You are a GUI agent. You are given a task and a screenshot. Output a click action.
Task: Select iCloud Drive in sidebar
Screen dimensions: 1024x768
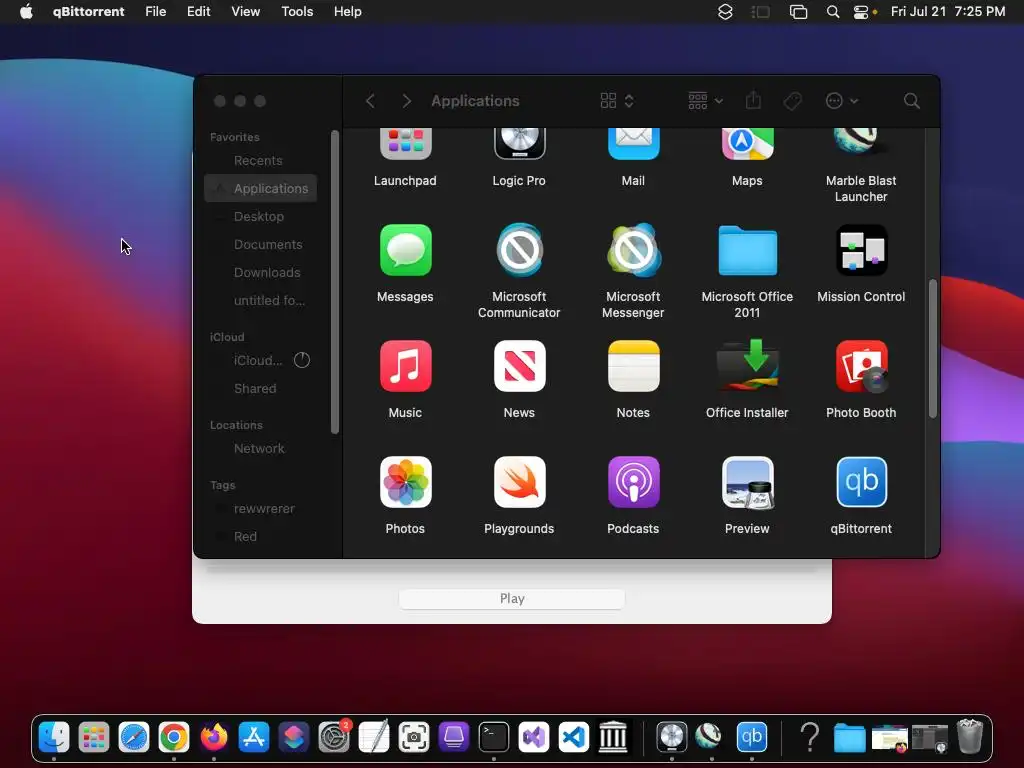tap(261, 360)
